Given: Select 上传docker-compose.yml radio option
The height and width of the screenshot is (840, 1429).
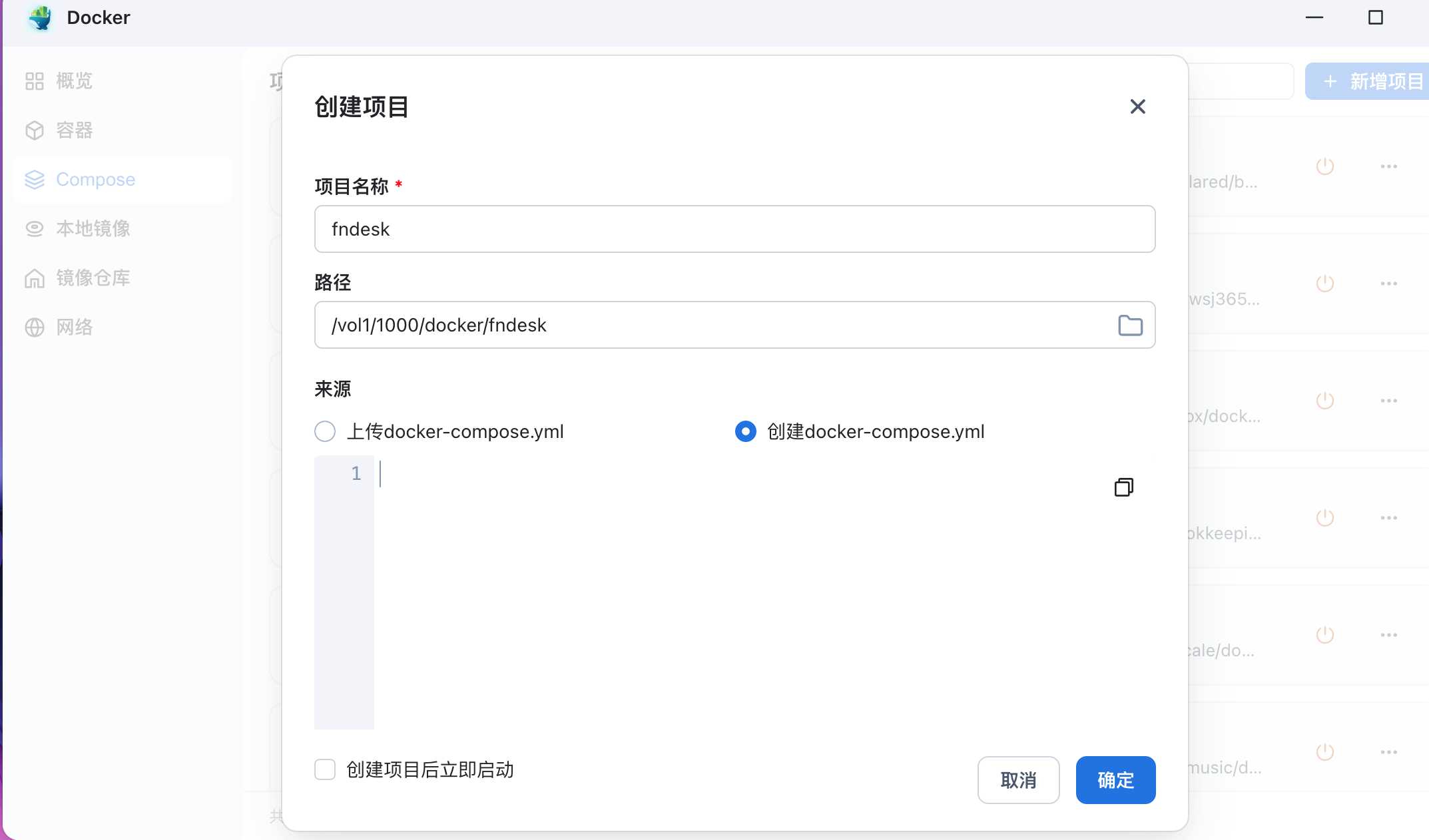Looking at the screenshot, I should point(325,431).
